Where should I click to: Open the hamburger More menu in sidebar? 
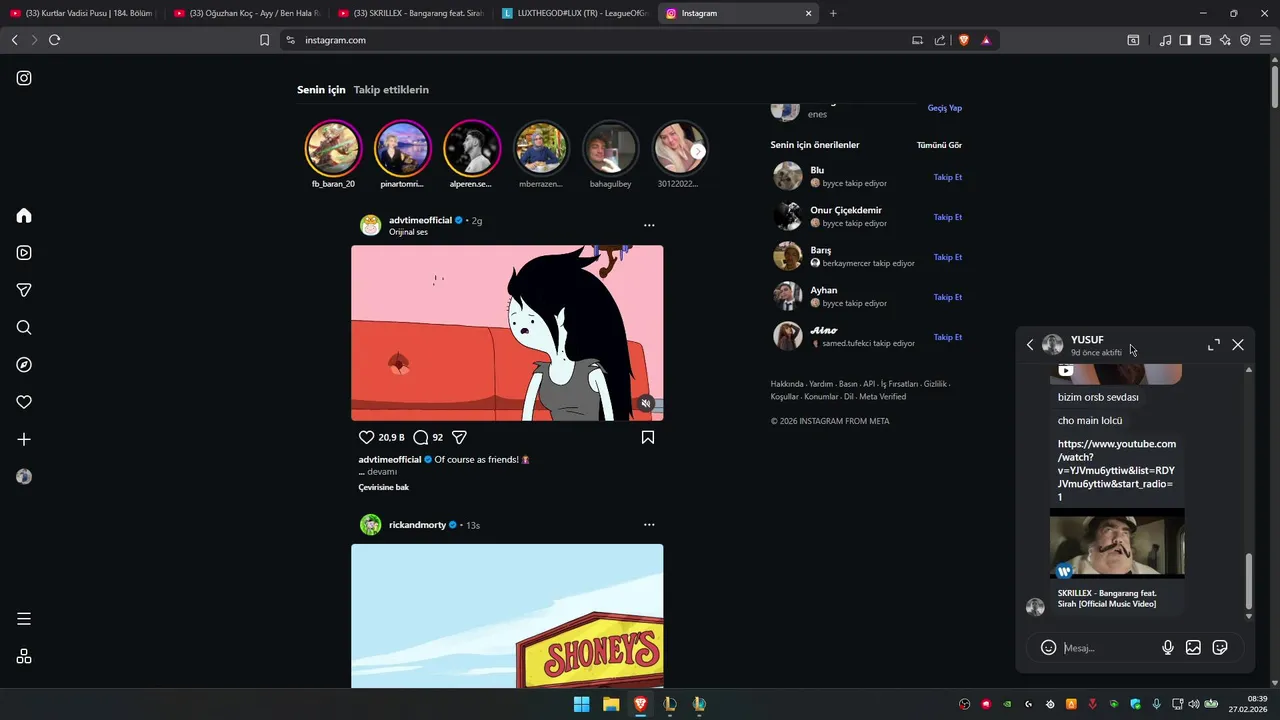[x=24, y=619]
